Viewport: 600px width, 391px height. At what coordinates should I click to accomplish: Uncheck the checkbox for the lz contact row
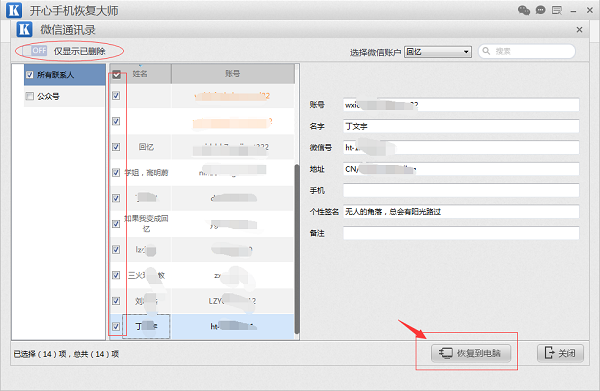coord(116,249)
